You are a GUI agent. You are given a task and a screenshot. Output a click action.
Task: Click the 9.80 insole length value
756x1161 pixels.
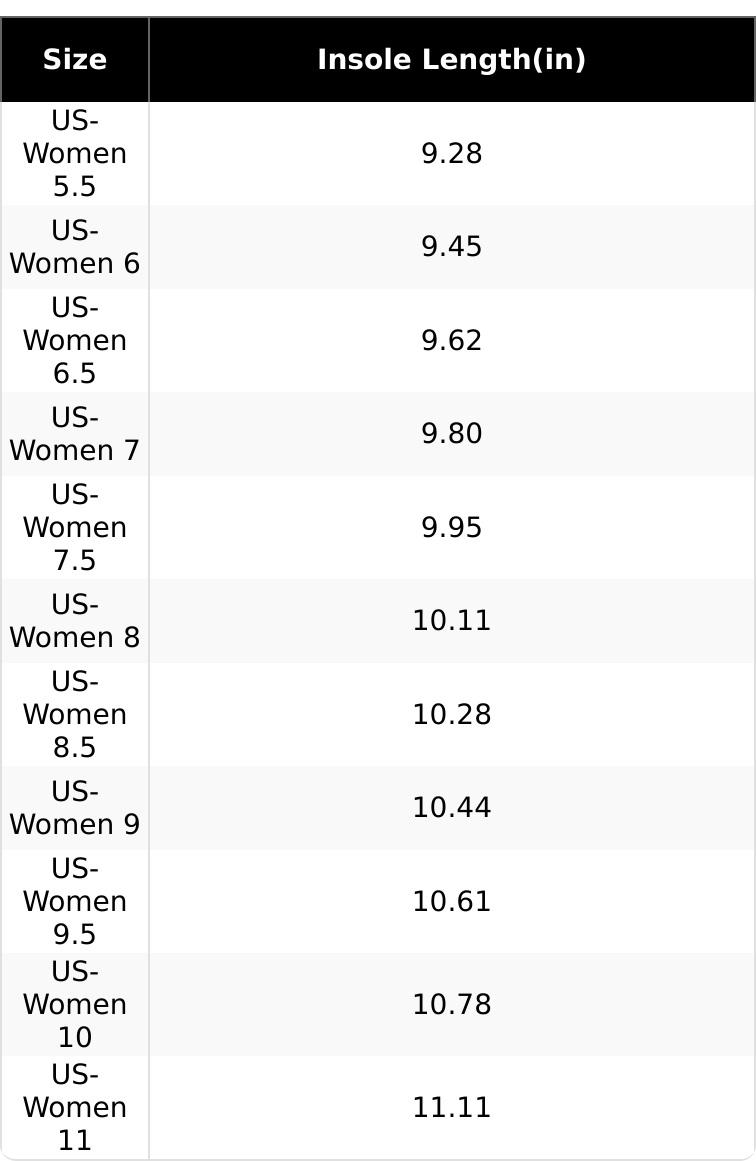coord(451,434)
